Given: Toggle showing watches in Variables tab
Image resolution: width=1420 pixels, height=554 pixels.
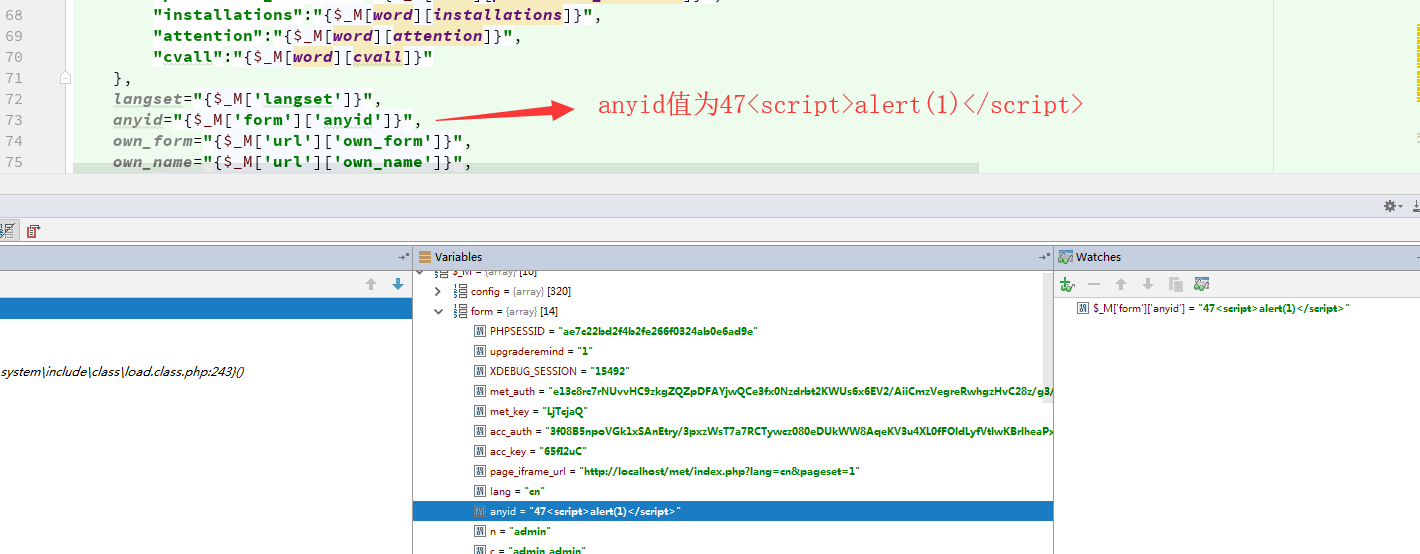Looking at the screenshot, I should pos(1202,285).
